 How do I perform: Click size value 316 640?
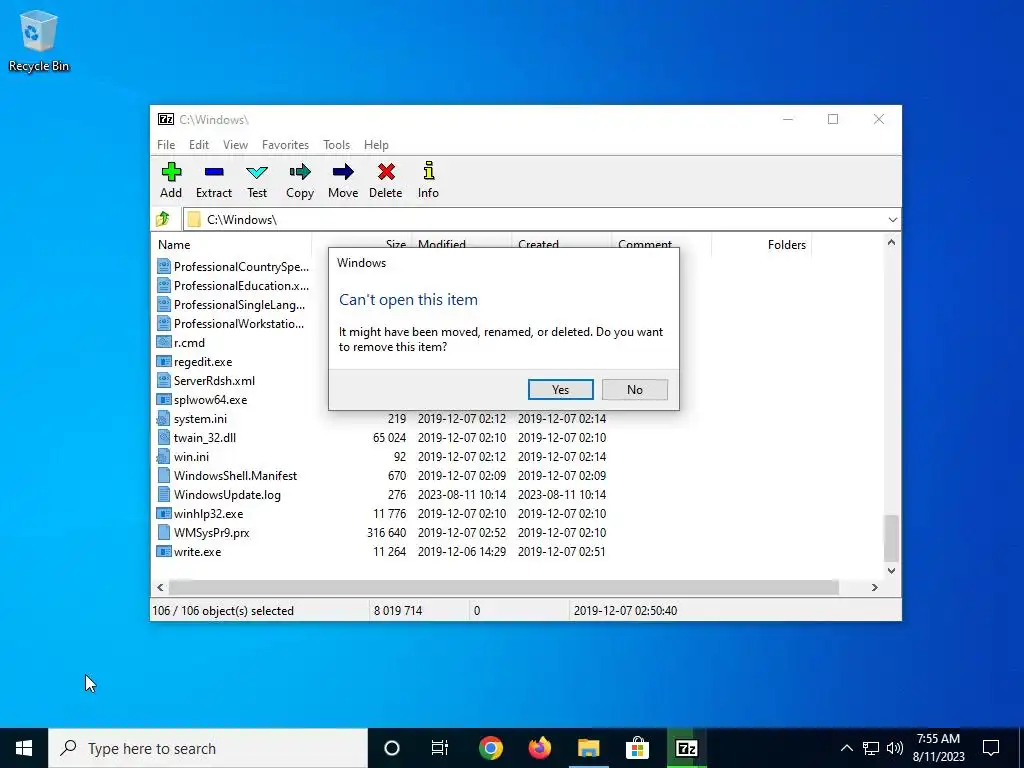pos(386,533)
